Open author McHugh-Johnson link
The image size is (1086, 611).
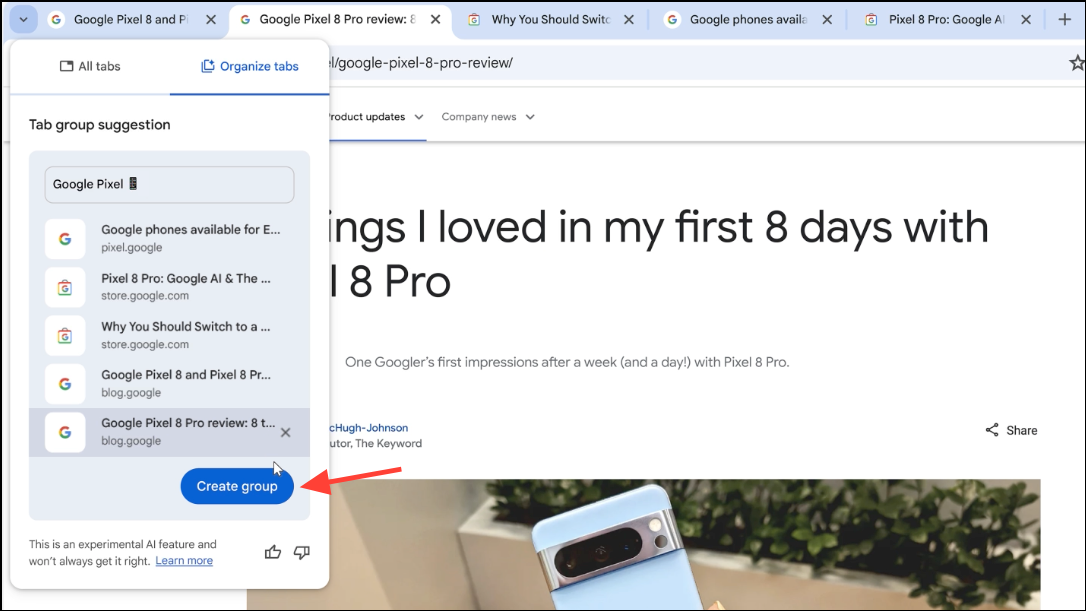coord(368,427)
